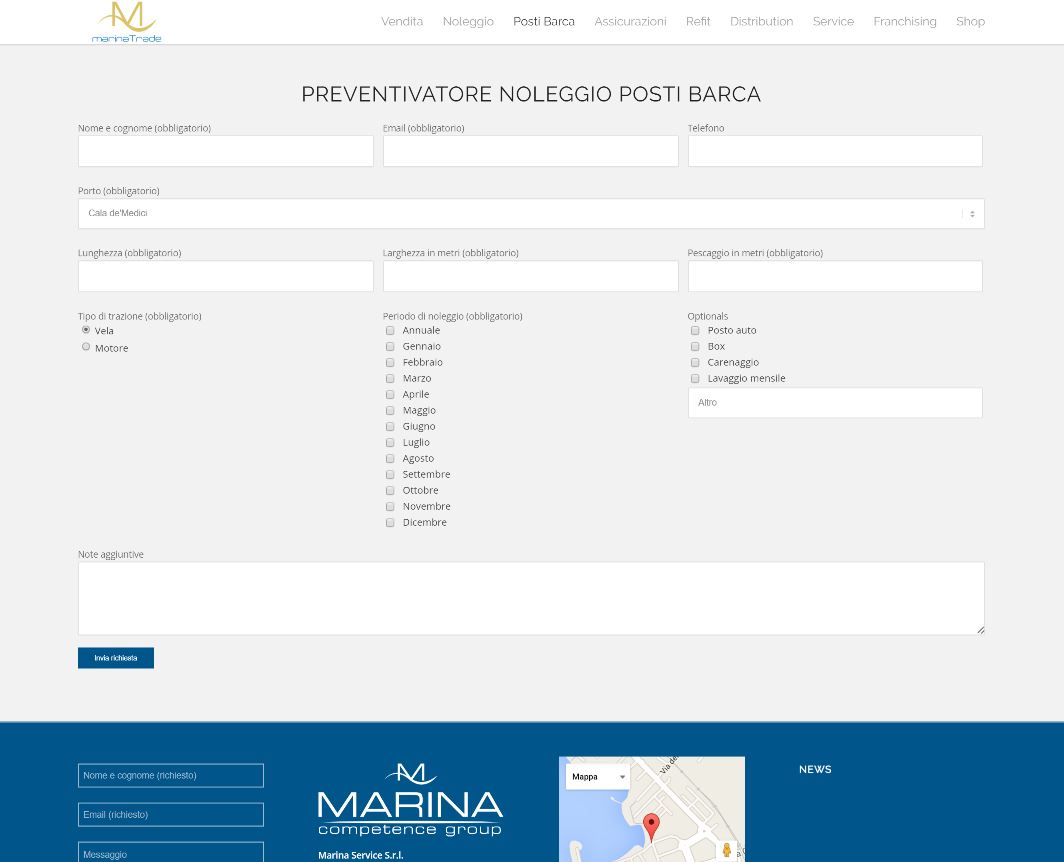Image resolution: width=1064 pixels, height=862 pixels.
Task: Focus the Nome e cognome (obbligatorio) field
Action: (226, 151)
